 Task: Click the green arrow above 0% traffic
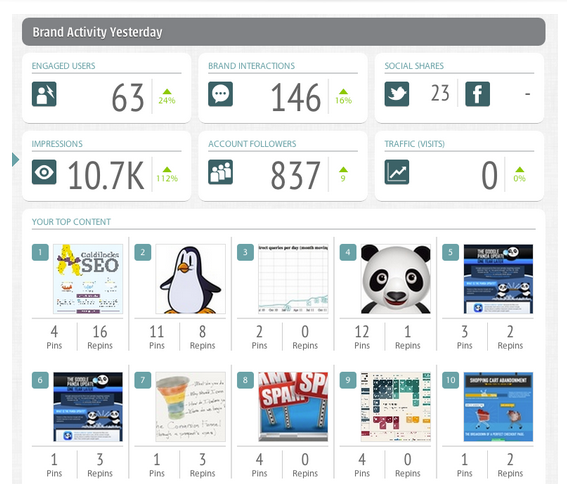(520, 170)
